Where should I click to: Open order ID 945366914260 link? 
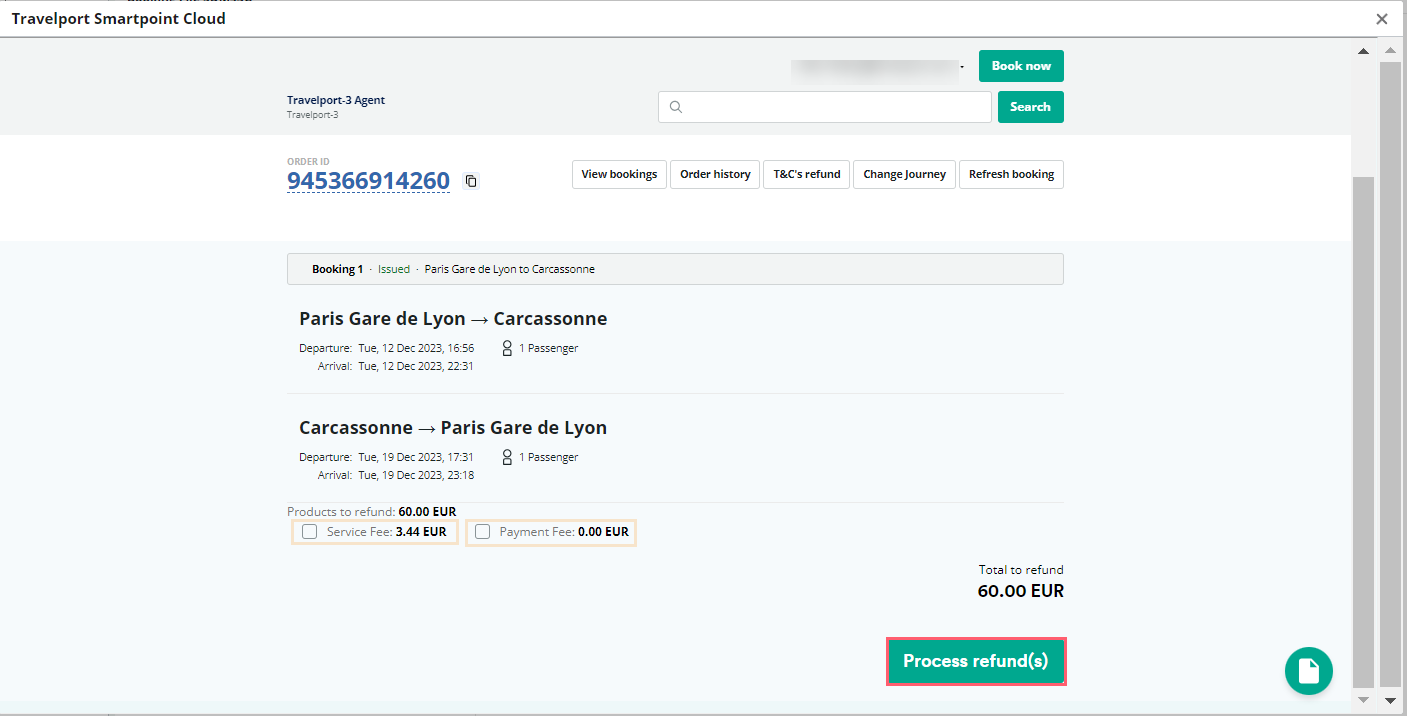click(x=369, y=181)
